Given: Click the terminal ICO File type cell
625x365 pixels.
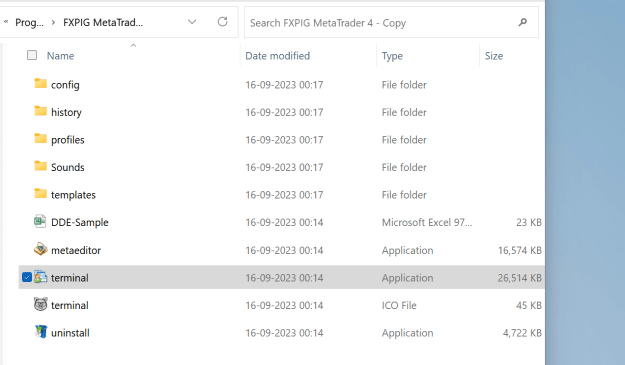Looking at the screenshot, I should point(399,305).
